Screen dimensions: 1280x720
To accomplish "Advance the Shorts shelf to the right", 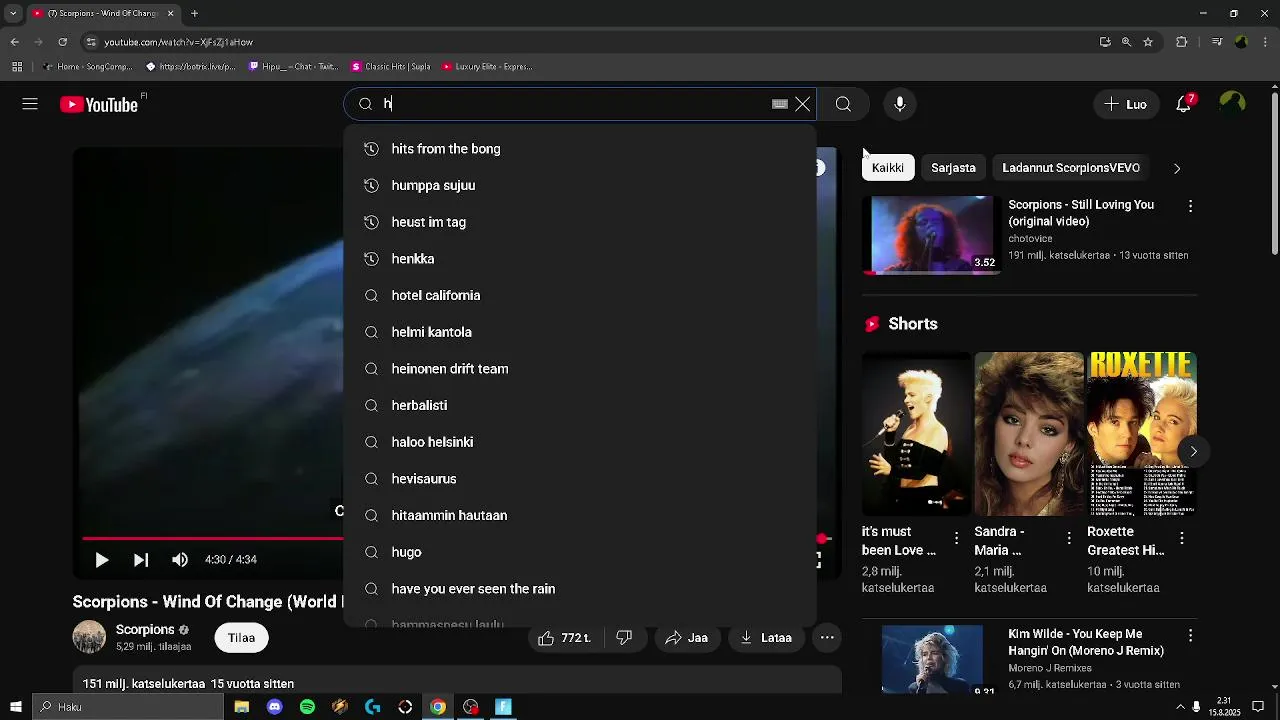I will point(1193,451).
